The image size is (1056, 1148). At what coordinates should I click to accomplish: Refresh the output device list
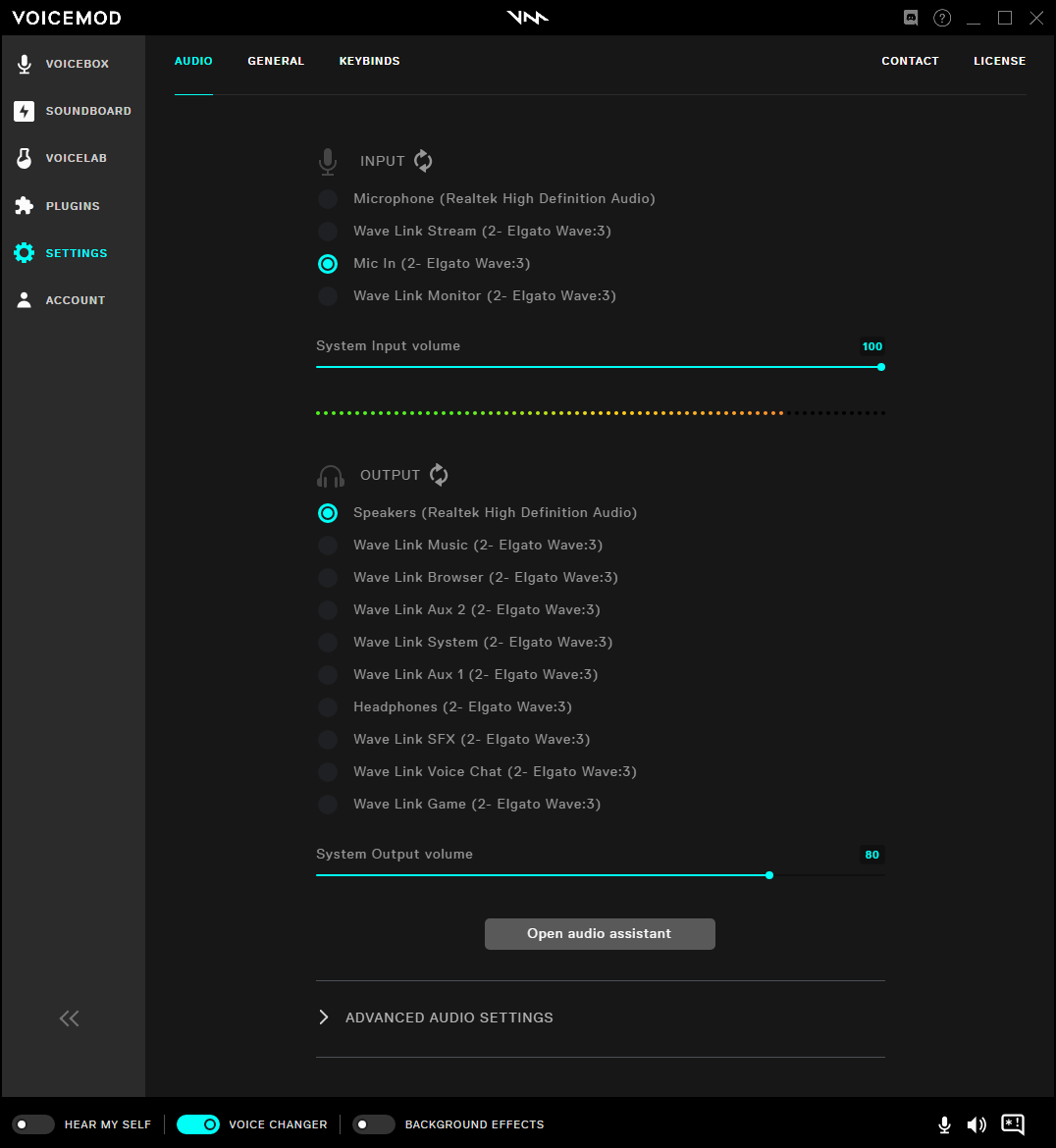click(x=439, y=475)
